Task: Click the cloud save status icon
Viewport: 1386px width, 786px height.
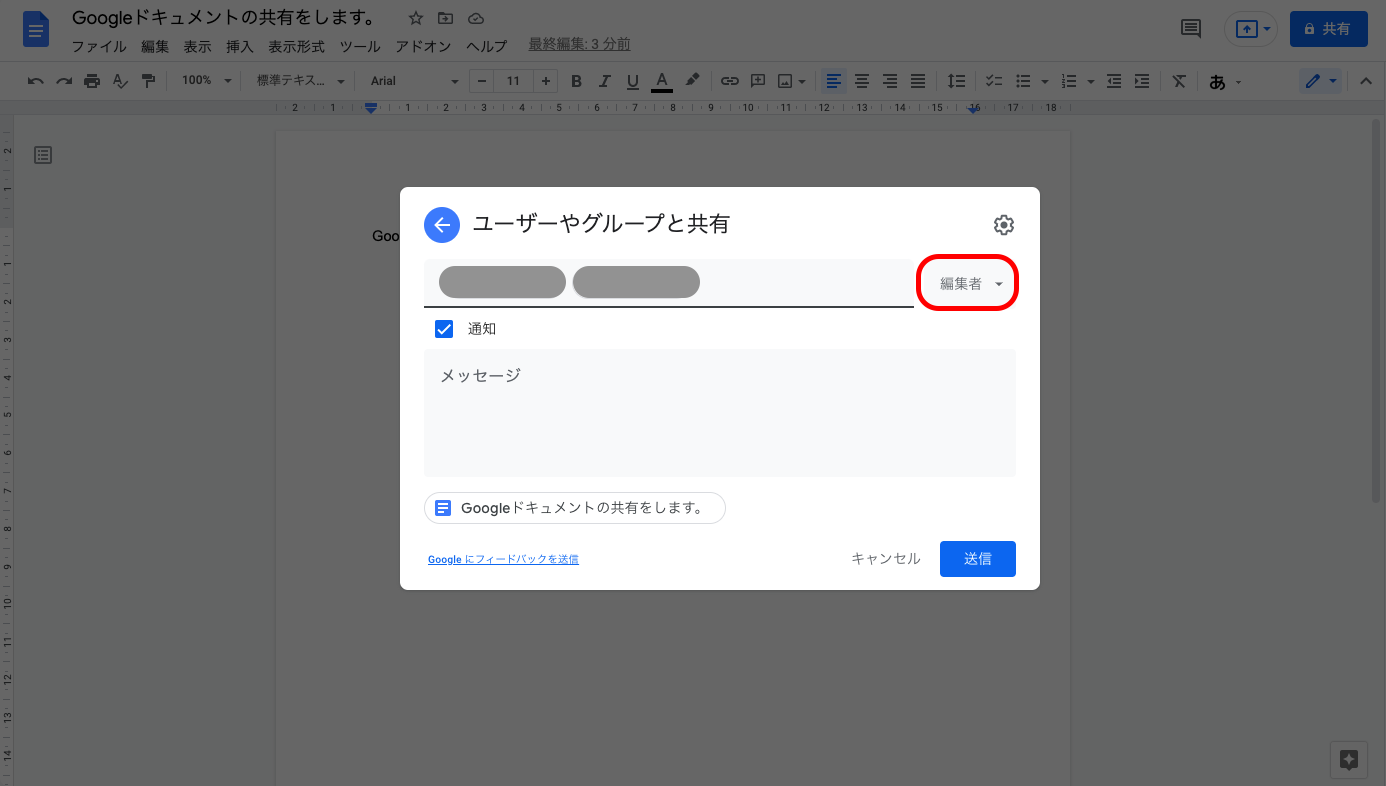Action: click(475, 18)
